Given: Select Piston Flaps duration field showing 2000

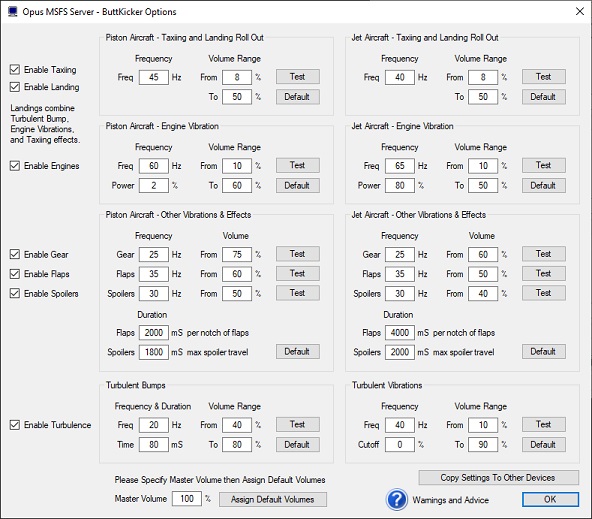Looking at the screenshot, I should point(154,333).
